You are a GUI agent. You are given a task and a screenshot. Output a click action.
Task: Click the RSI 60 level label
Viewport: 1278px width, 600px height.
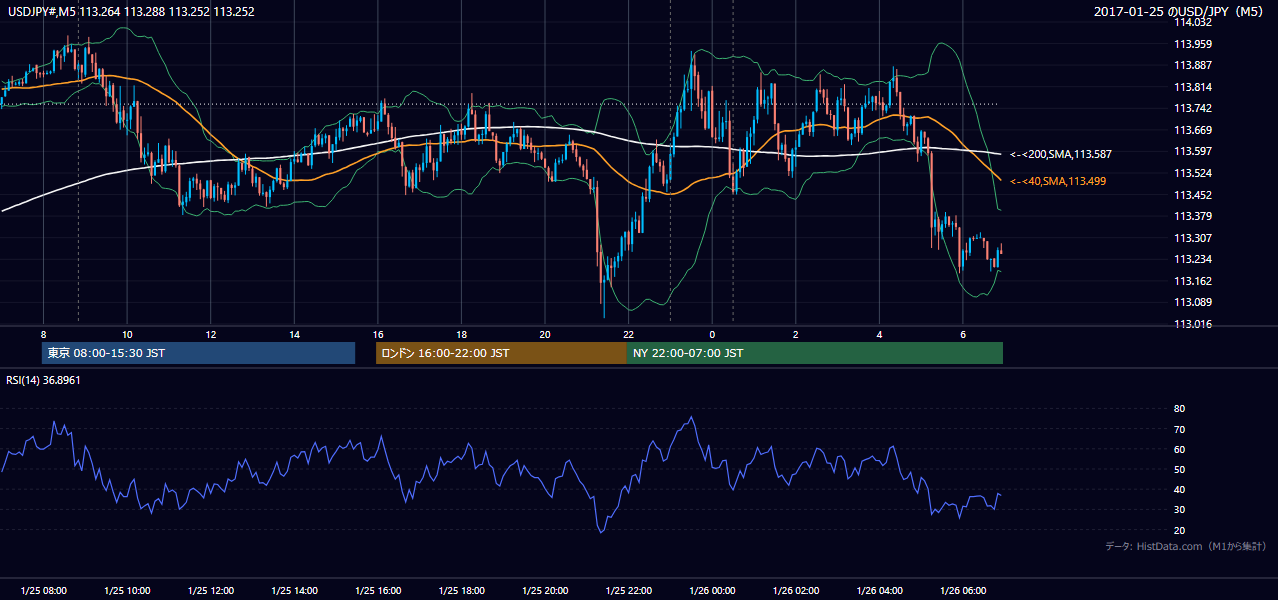[1179, 449]
